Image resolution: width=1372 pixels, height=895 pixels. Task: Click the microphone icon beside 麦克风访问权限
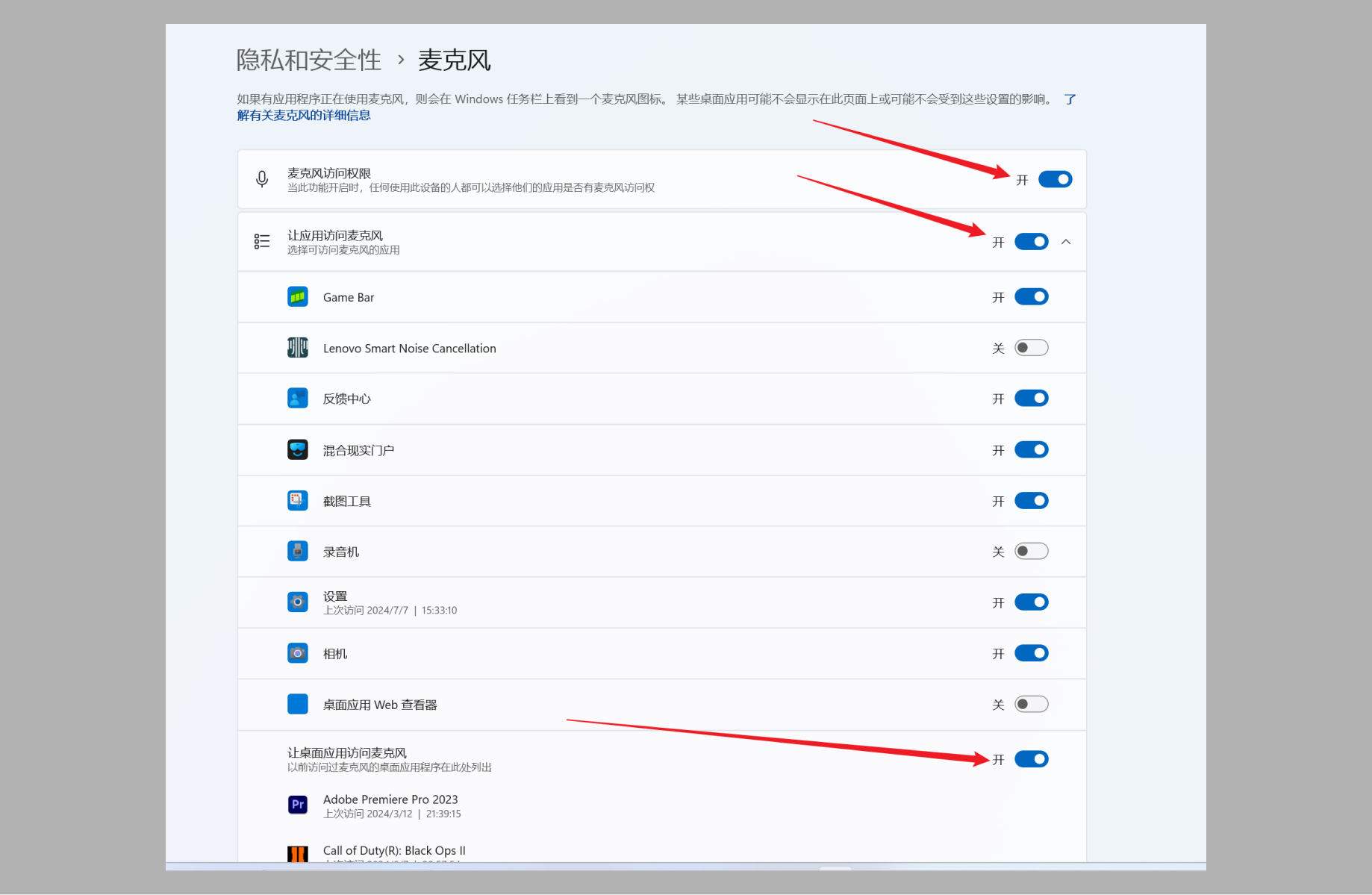(x=262, y=179)
